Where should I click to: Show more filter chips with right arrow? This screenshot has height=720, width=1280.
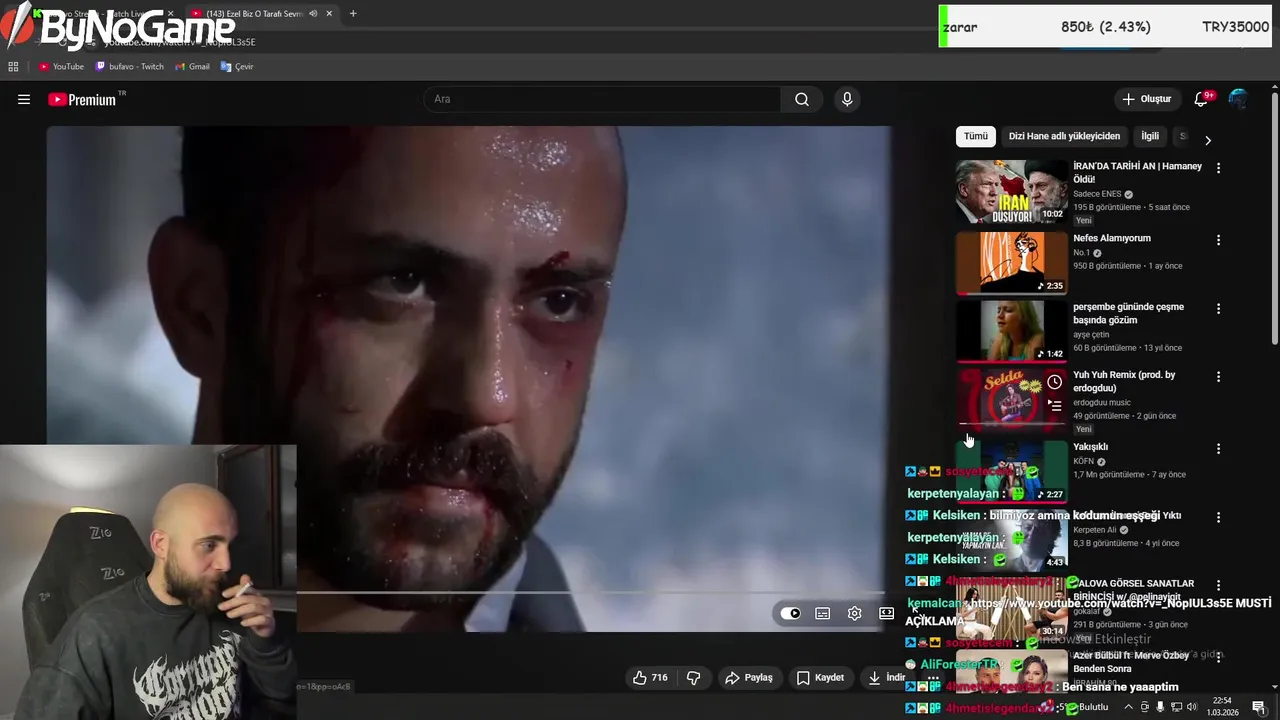pos(1207,140)
